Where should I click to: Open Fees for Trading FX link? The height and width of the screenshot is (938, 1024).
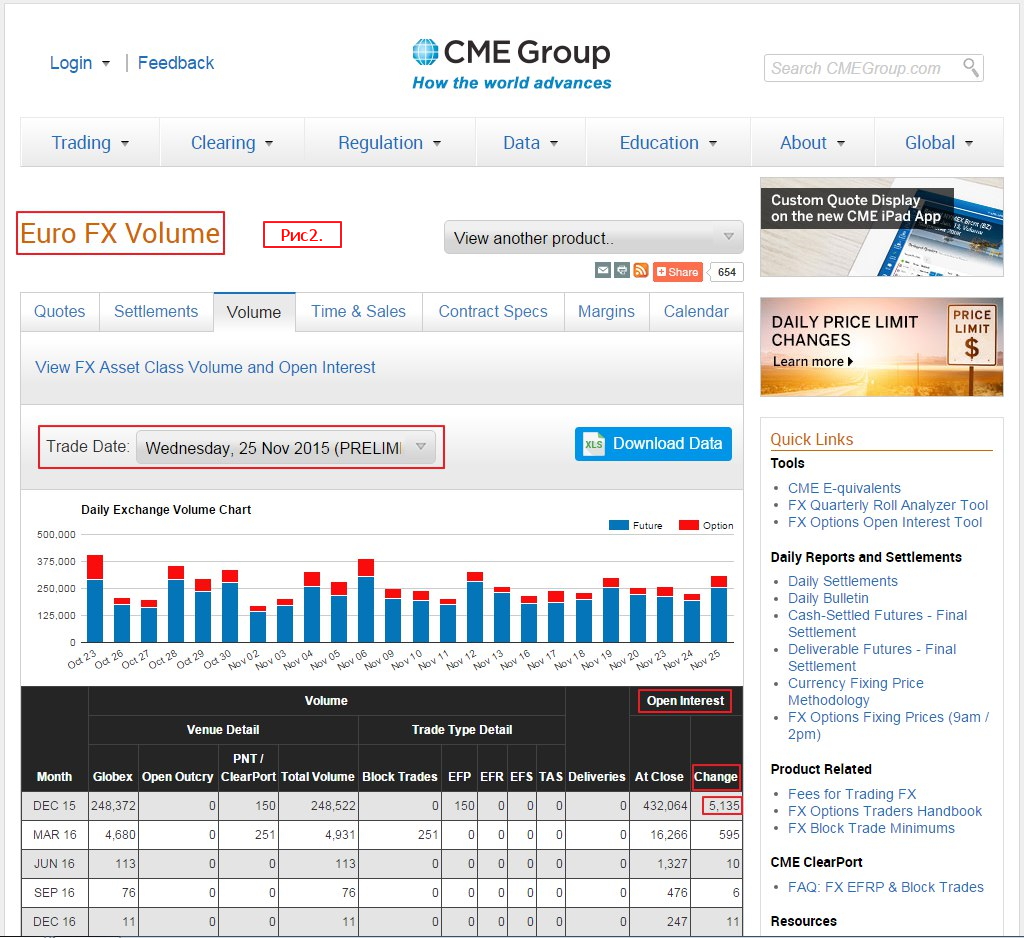tap(852, 794)
